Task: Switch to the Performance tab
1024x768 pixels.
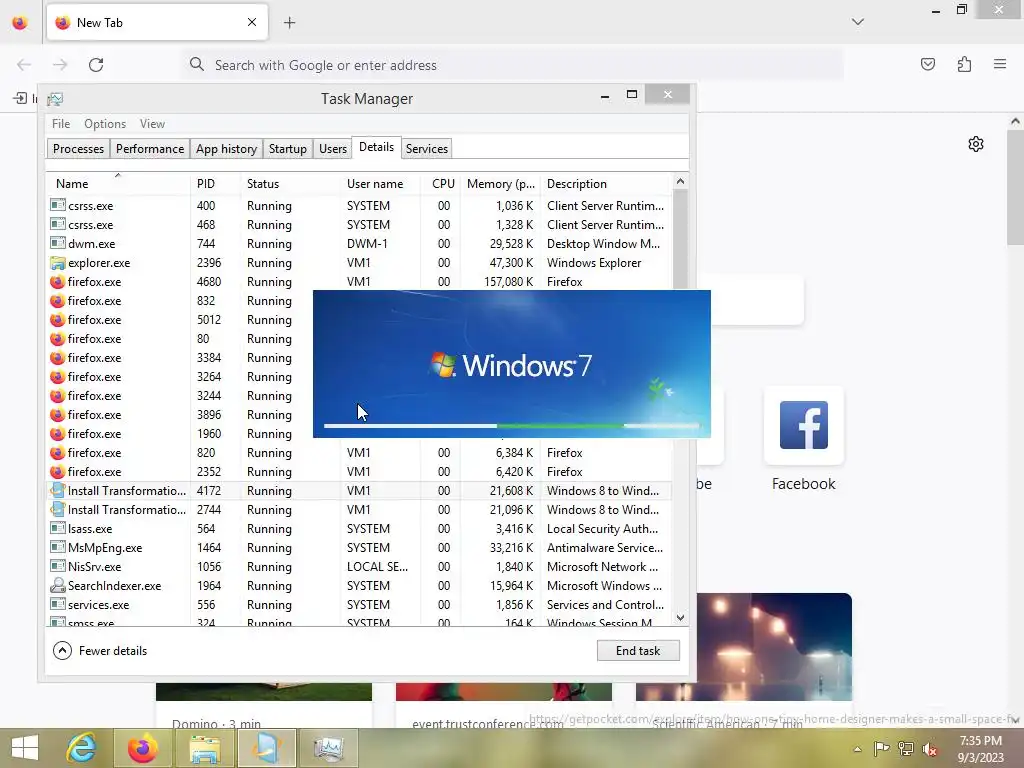Action: pyautogui.click(x=150, y=149)
